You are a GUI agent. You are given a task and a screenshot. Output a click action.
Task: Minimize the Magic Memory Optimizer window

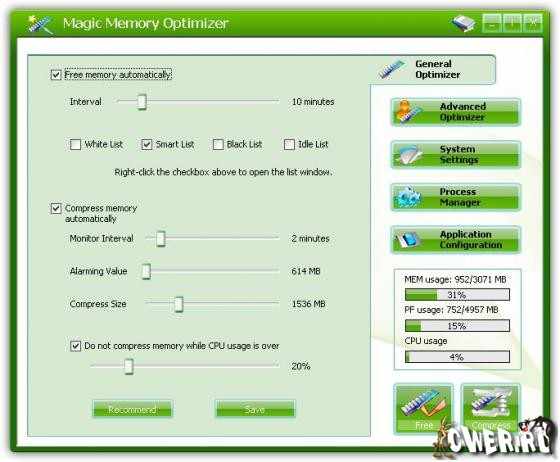click(492, 23)
